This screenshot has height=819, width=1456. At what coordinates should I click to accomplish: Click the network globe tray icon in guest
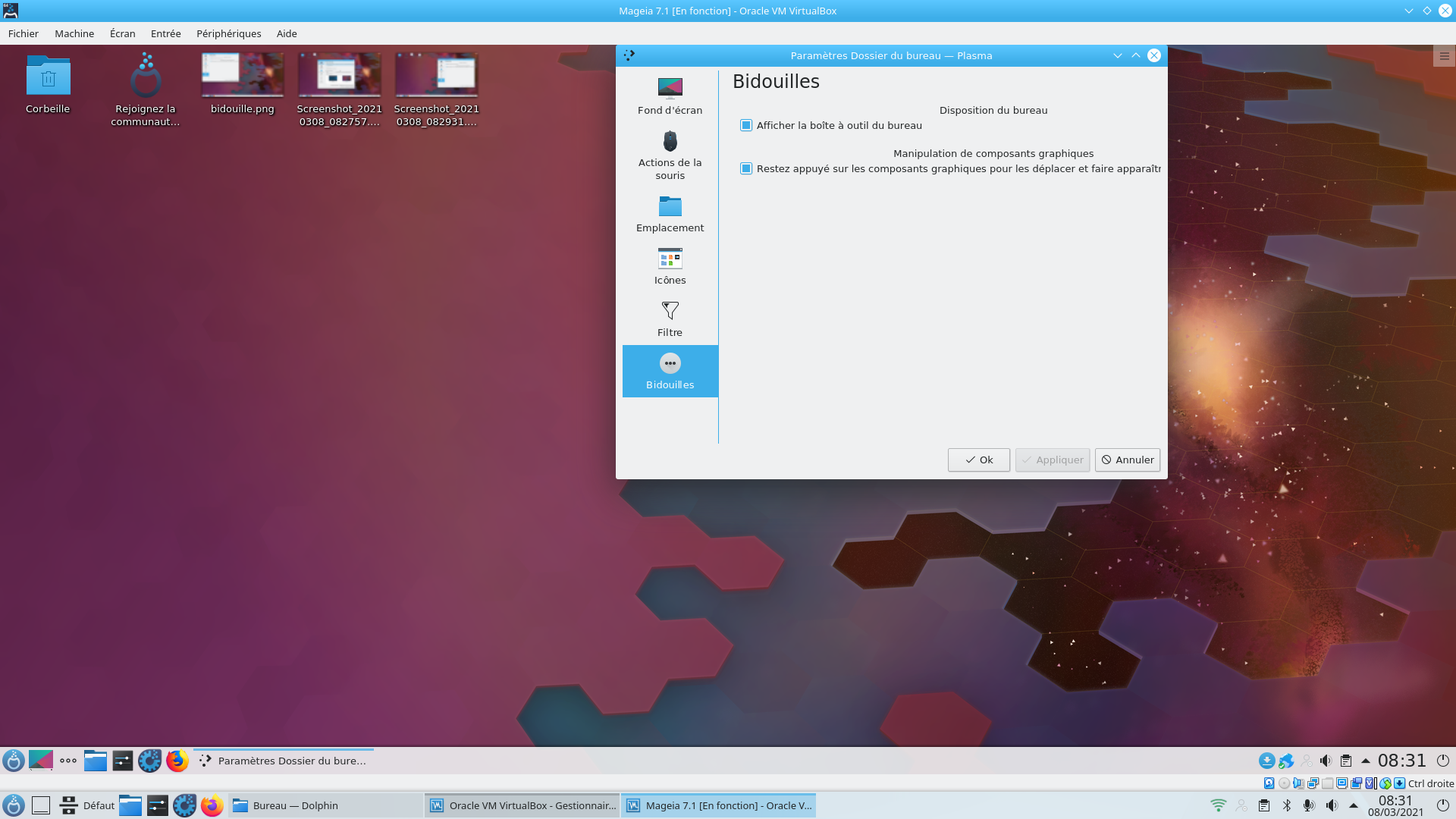pyautogui.click(x=1286, y=761)
